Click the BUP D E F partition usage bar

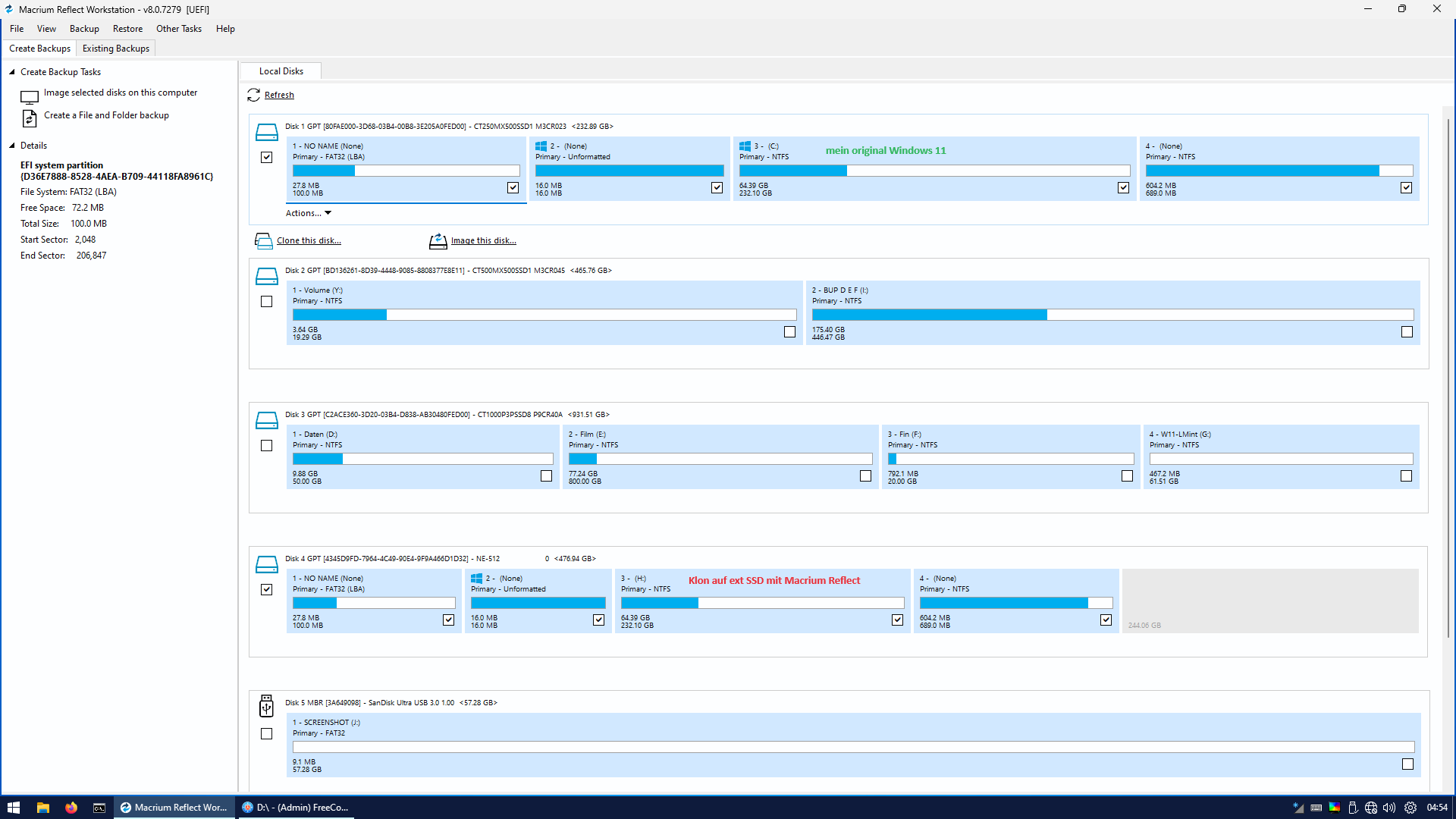tap(1112, 315)
